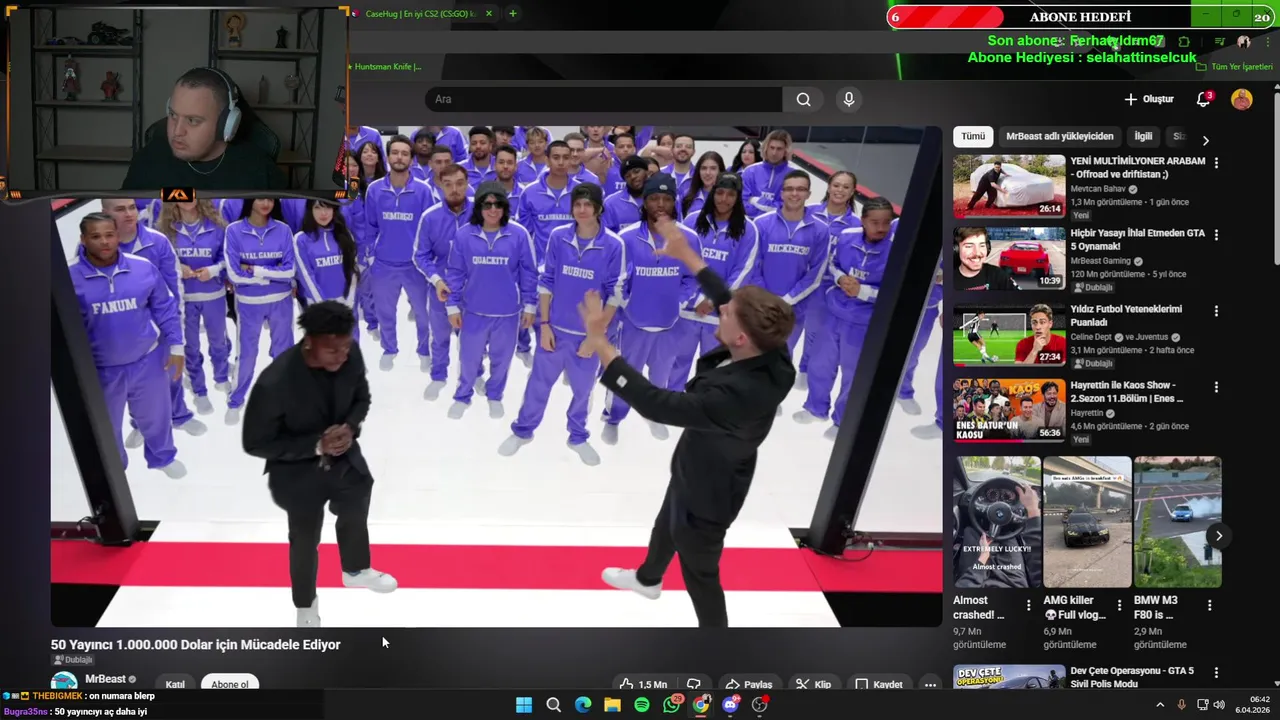The height and width of the screenshot is (720, 1280).
Task: Open the browser media control icon
Action: pos(1219,42)
